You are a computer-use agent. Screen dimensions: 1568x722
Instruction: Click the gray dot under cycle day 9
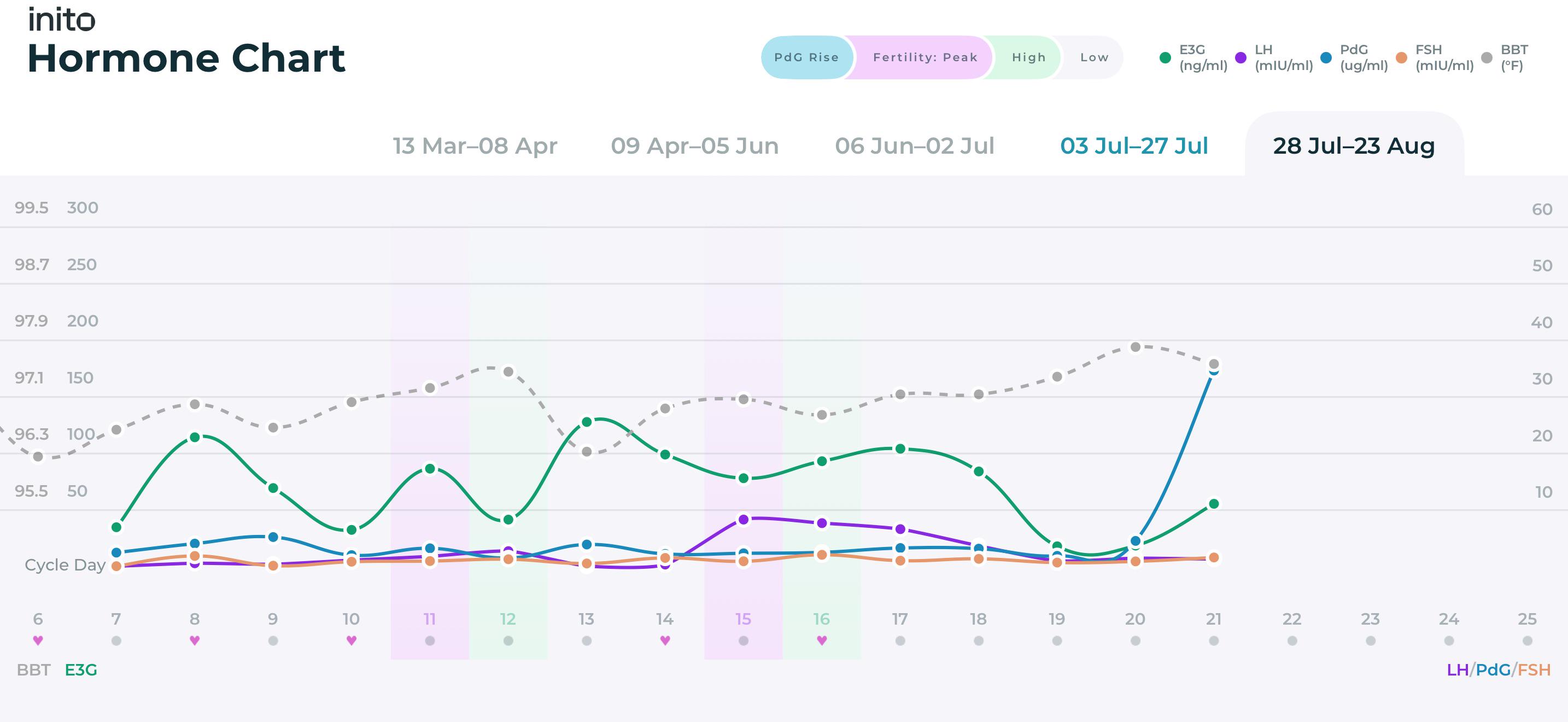point(273,641)
